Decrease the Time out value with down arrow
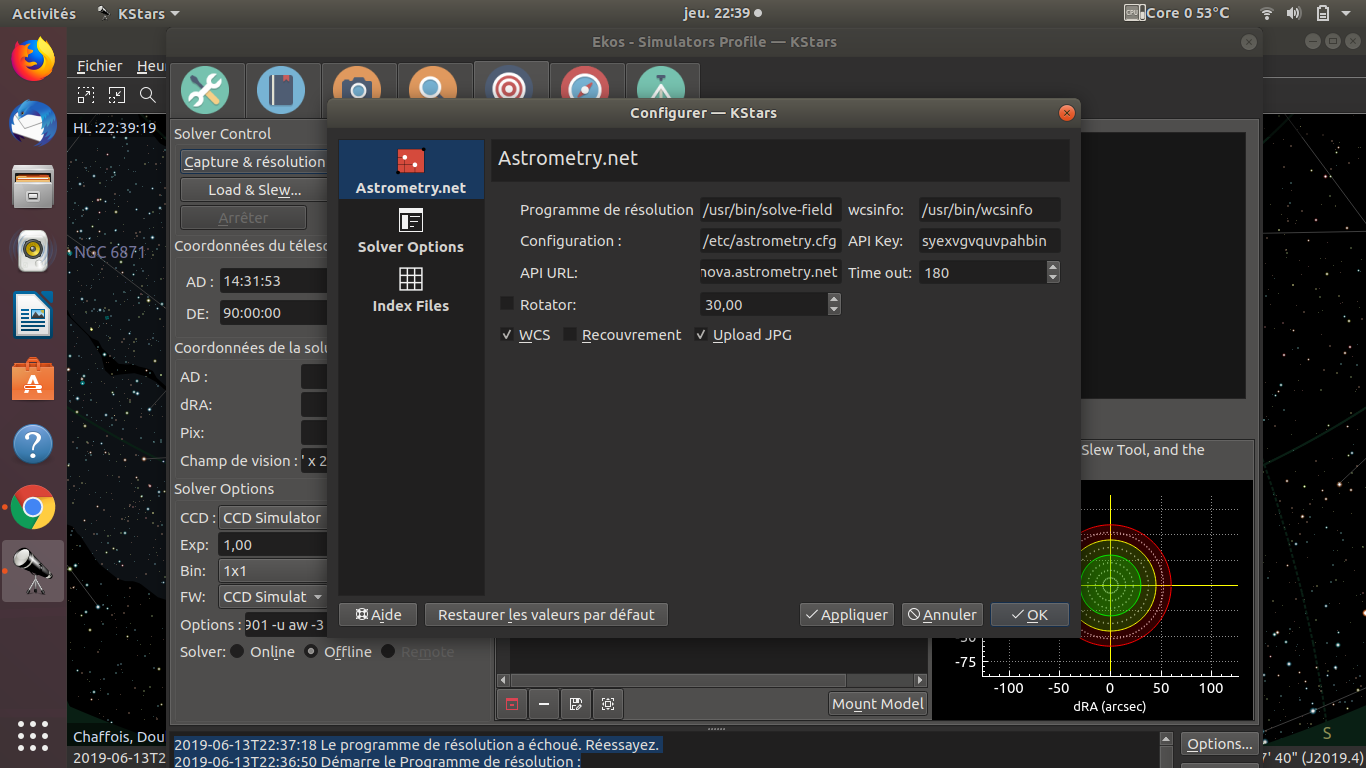Image resolution: width=1366 pixels, height=768 pixels. (x=1053, y=277)
